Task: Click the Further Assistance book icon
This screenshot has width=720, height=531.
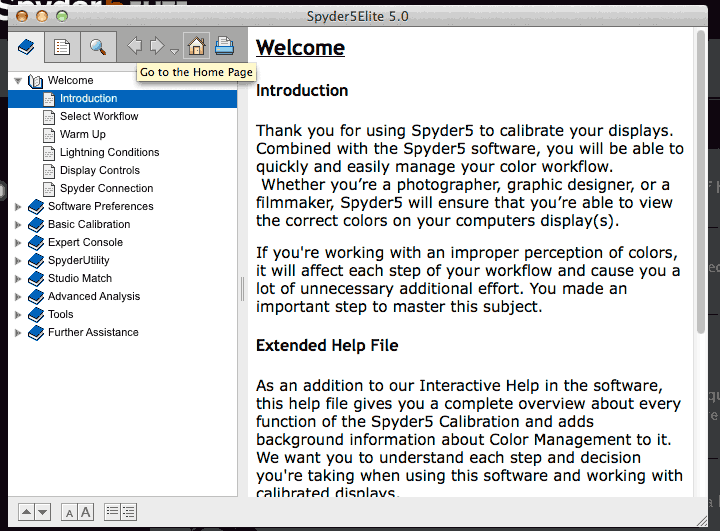Action: [36, 333]
